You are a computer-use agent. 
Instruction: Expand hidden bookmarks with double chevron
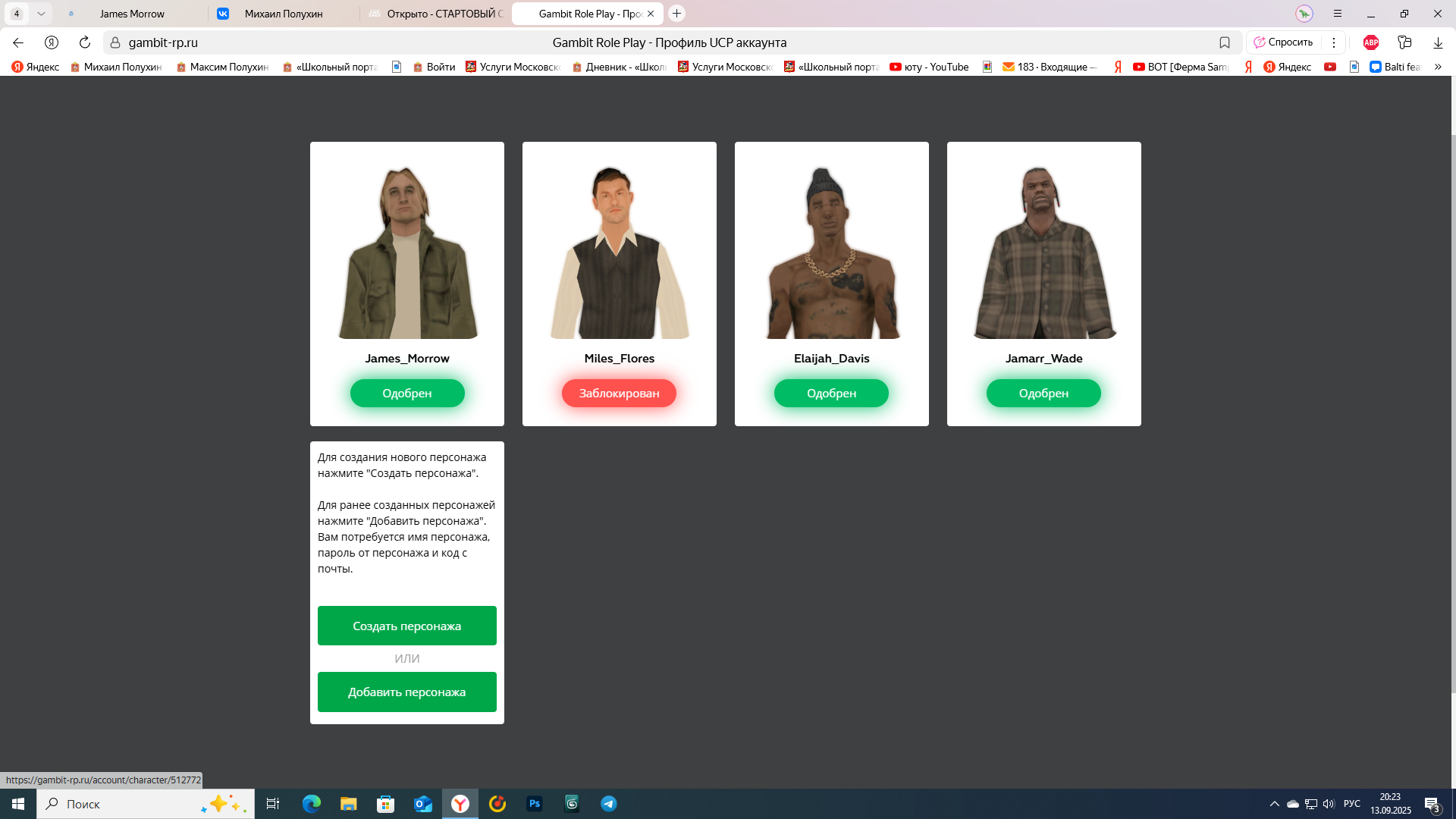click(1438, 67)
